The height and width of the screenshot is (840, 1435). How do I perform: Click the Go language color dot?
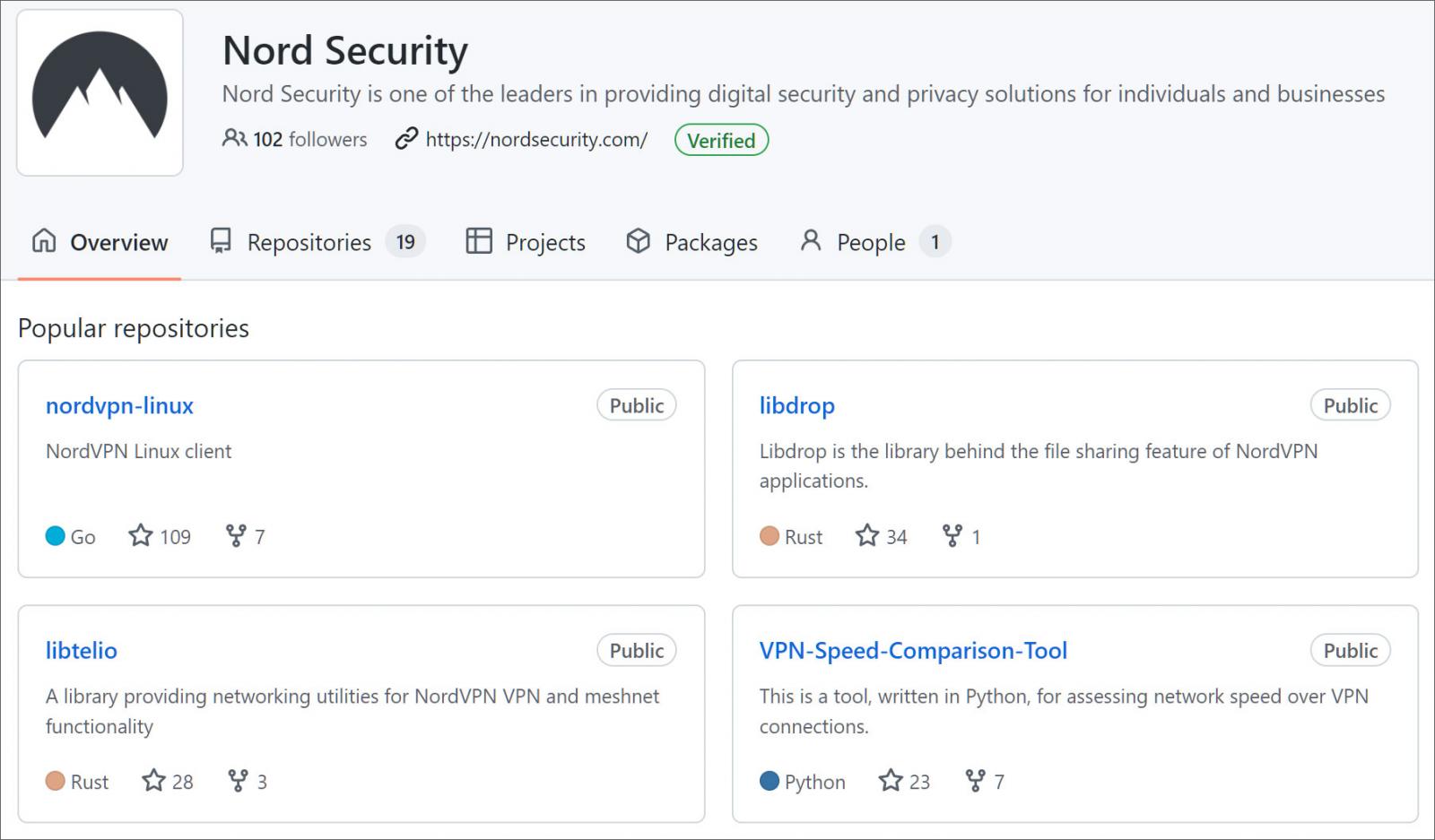55,535
